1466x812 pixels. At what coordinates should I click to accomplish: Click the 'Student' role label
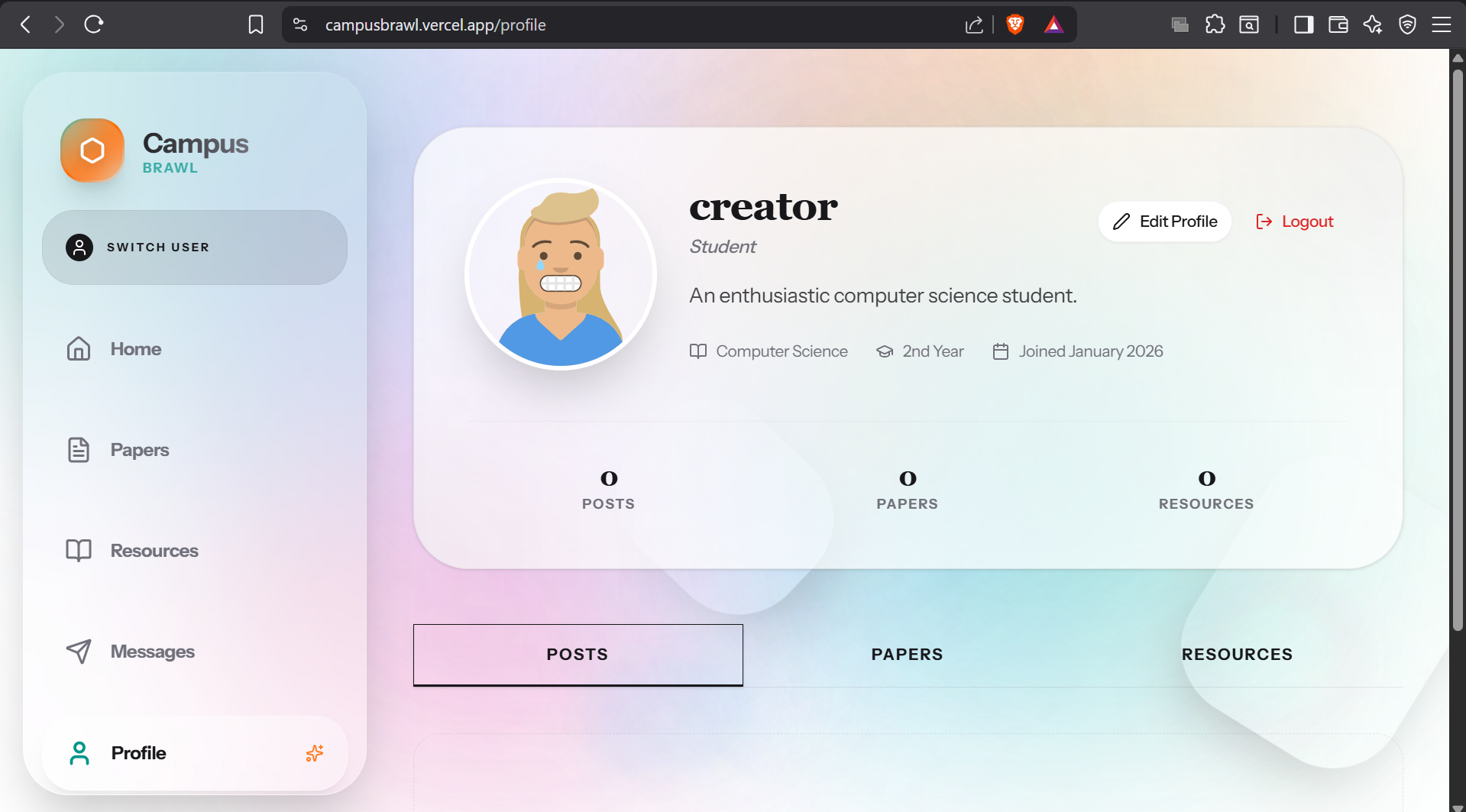pyautogui.click(x=723, y=247)
